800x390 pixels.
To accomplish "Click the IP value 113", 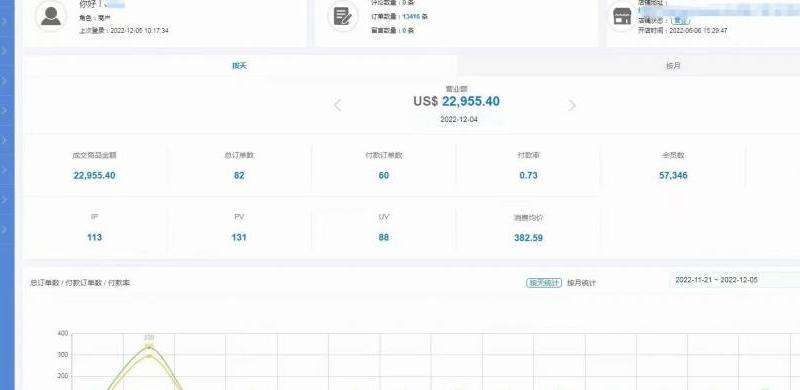I will (x=94, y=237).
